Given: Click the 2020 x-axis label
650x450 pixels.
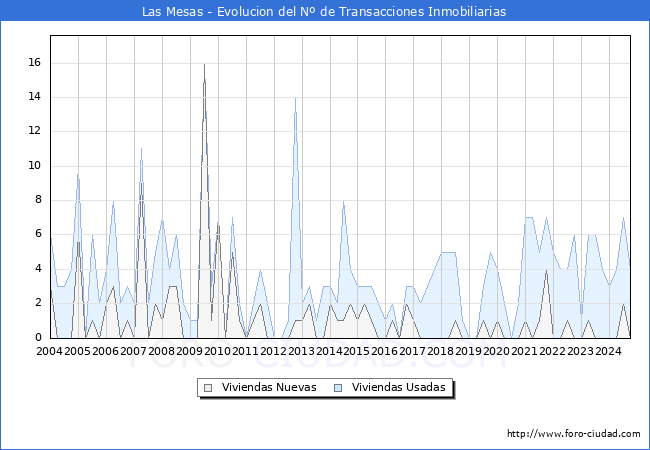Looking at the screenshot, I should 496,351.
